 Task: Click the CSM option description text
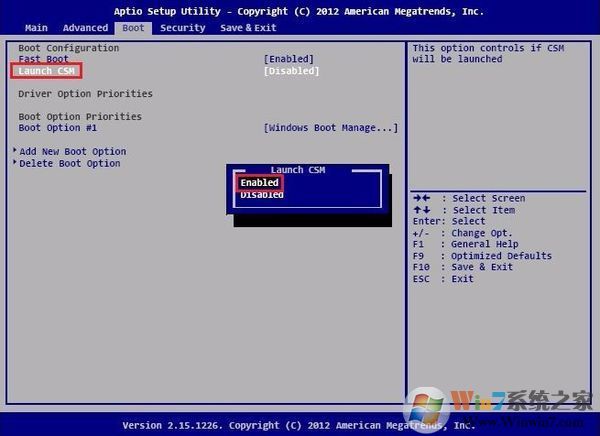pos(488,54)
